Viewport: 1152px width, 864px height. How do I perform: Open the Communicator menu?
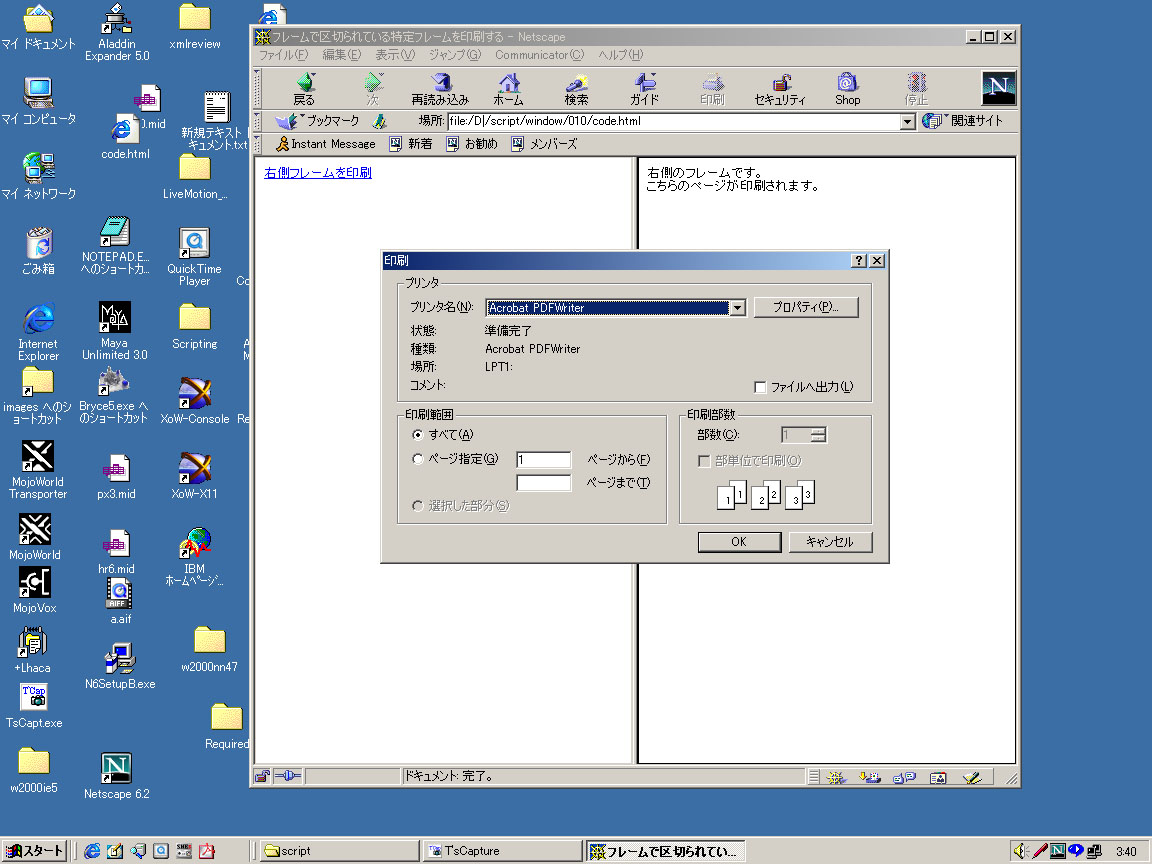[x=539, y=55]
